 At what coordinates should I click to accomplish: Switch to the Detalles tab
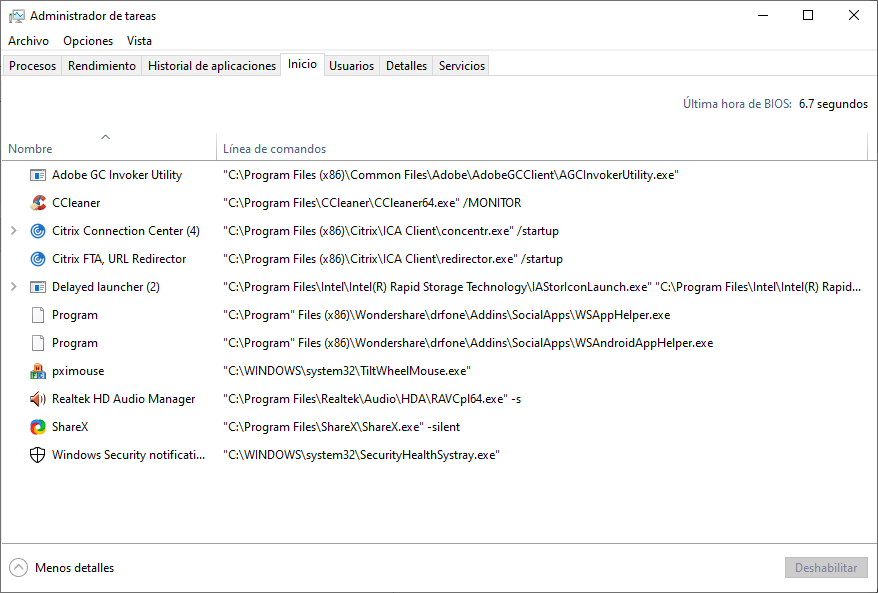tap(407, 66)
